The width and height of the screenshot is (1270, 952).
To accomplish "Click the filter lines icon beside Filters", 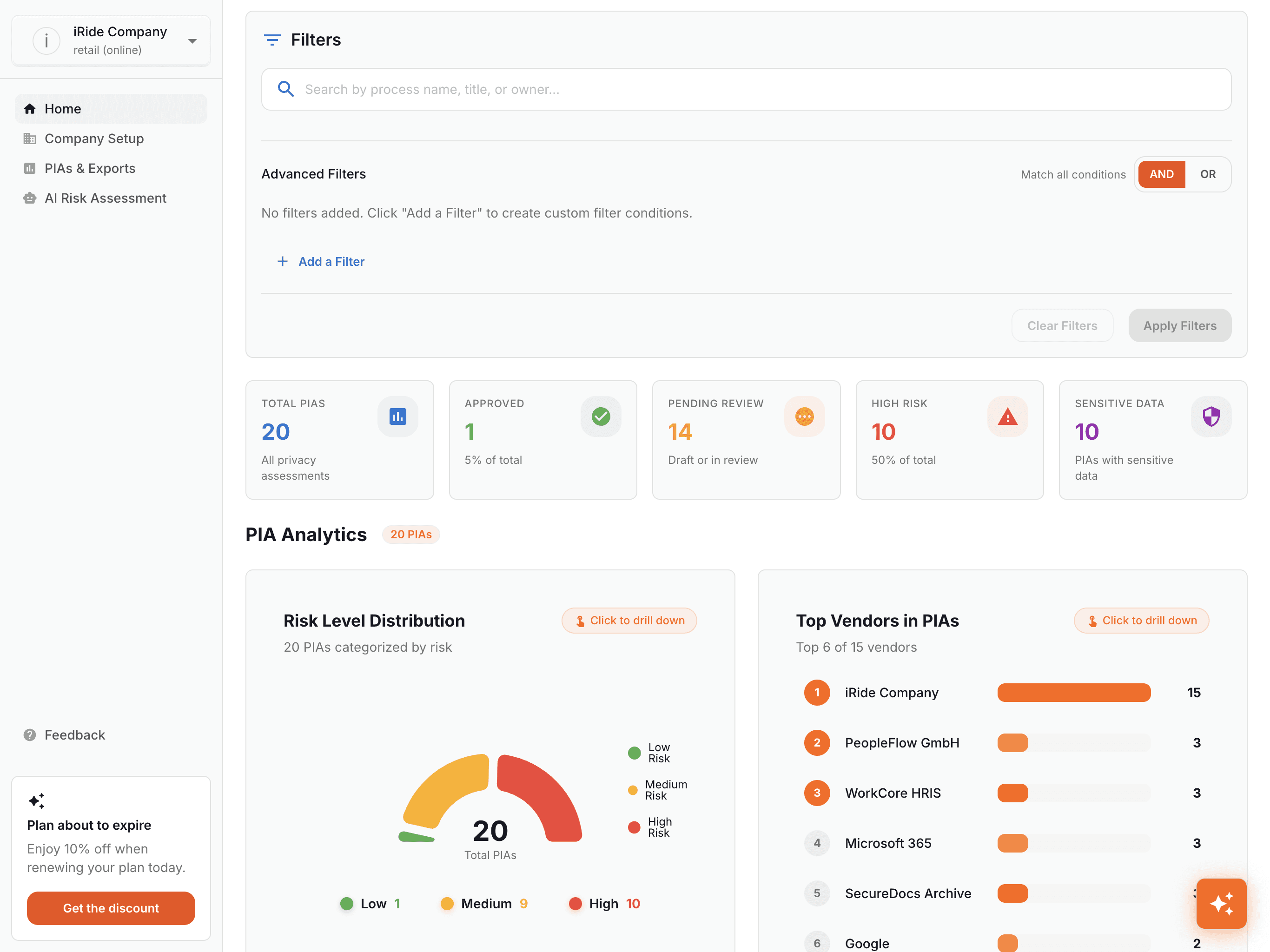I will (272, 40).
